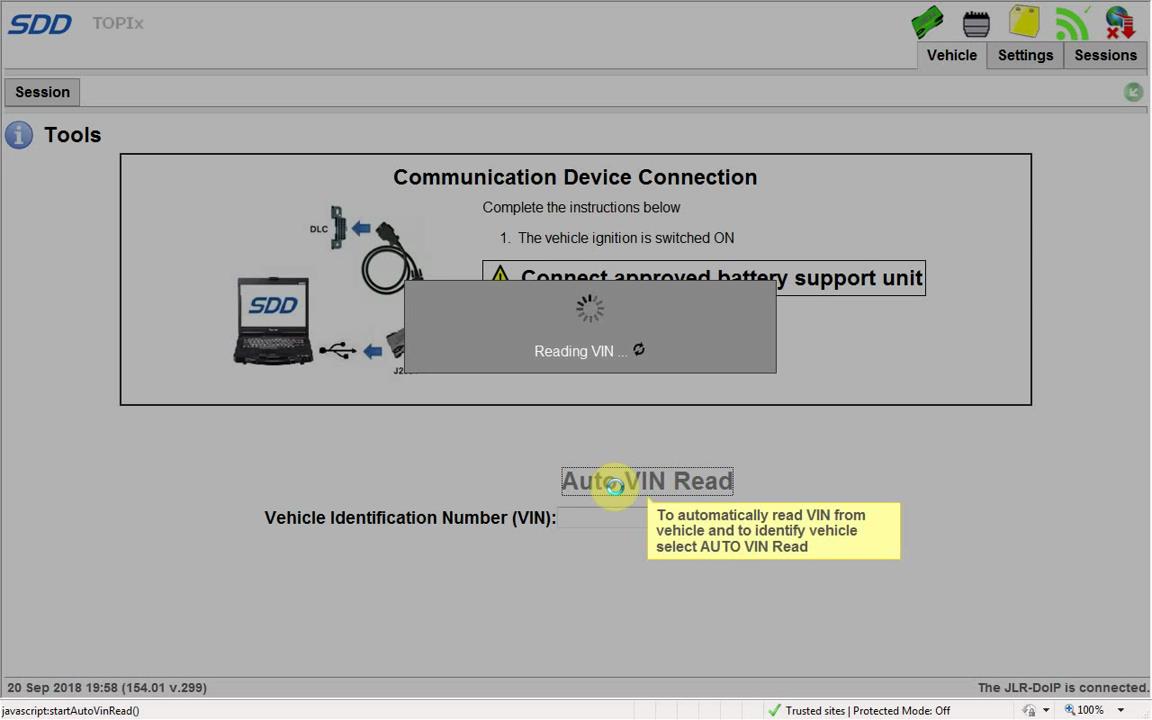Click the zoom magnifier icon showing 100%
The height and width of the screenshot is (720, 1152).
pyautogui.click(x=1070, y=710)
